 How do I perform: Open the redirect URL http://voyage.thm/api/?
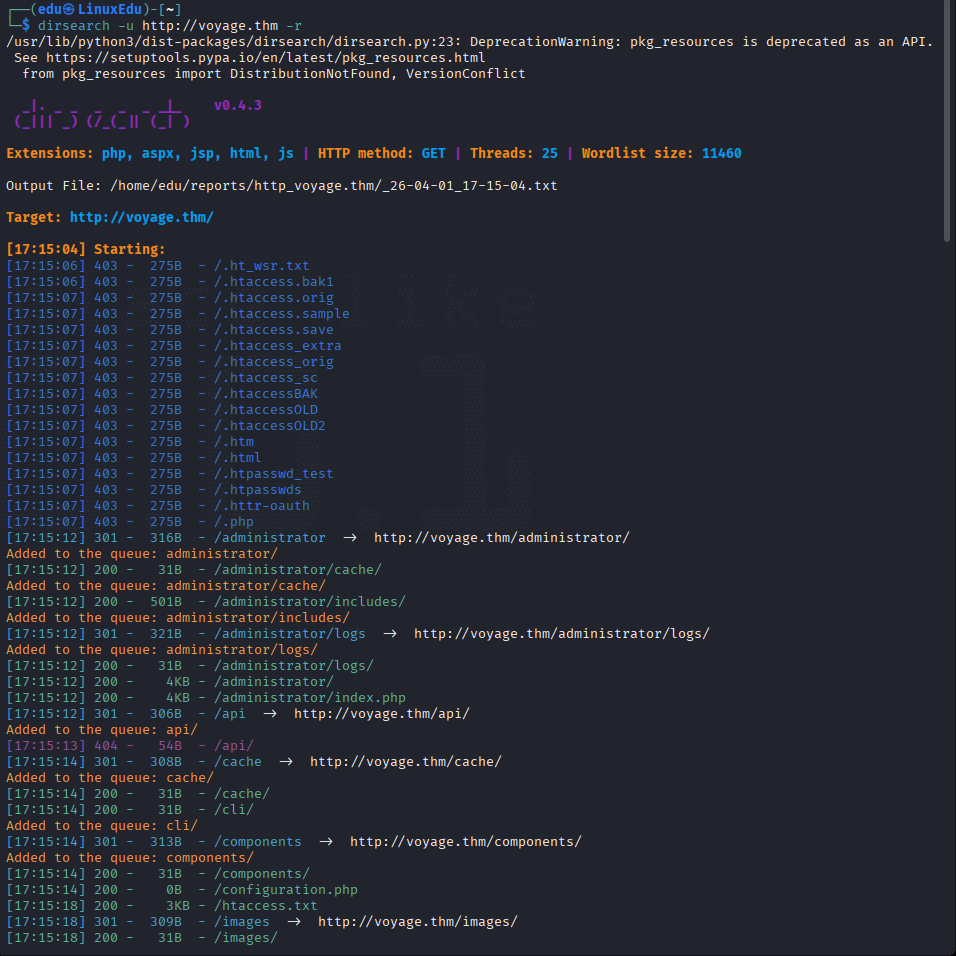coord(382,714)
